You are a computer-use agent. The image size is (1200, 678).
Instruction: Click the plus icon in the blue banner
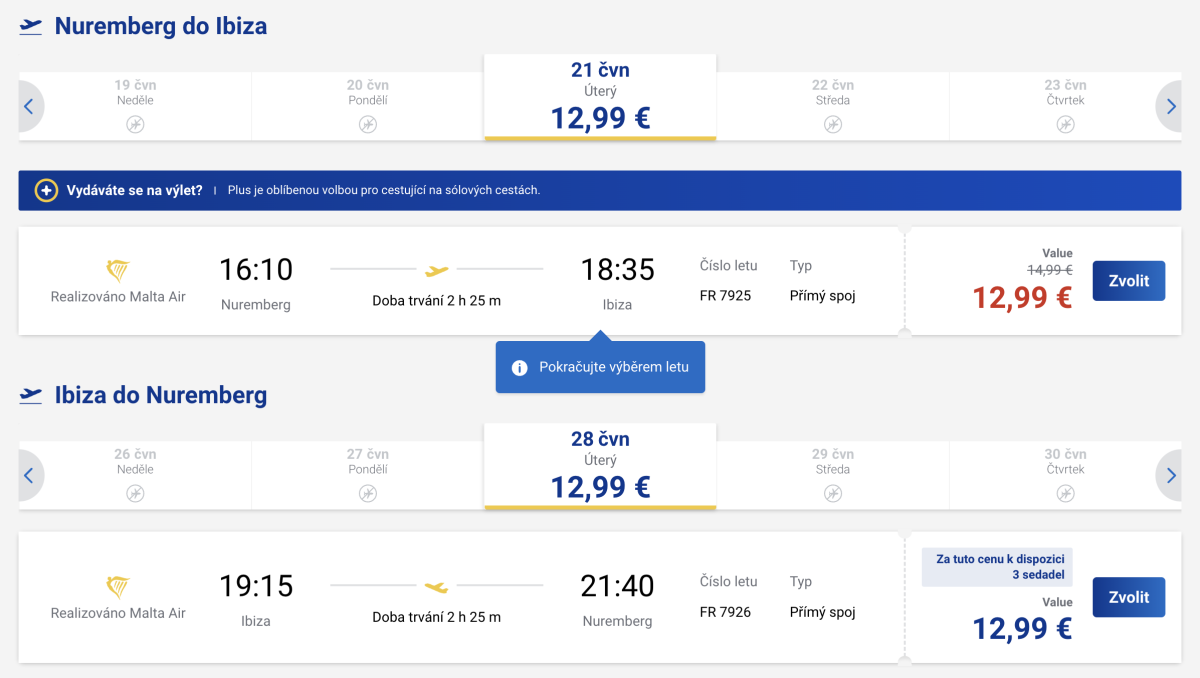tap(46, 190)
